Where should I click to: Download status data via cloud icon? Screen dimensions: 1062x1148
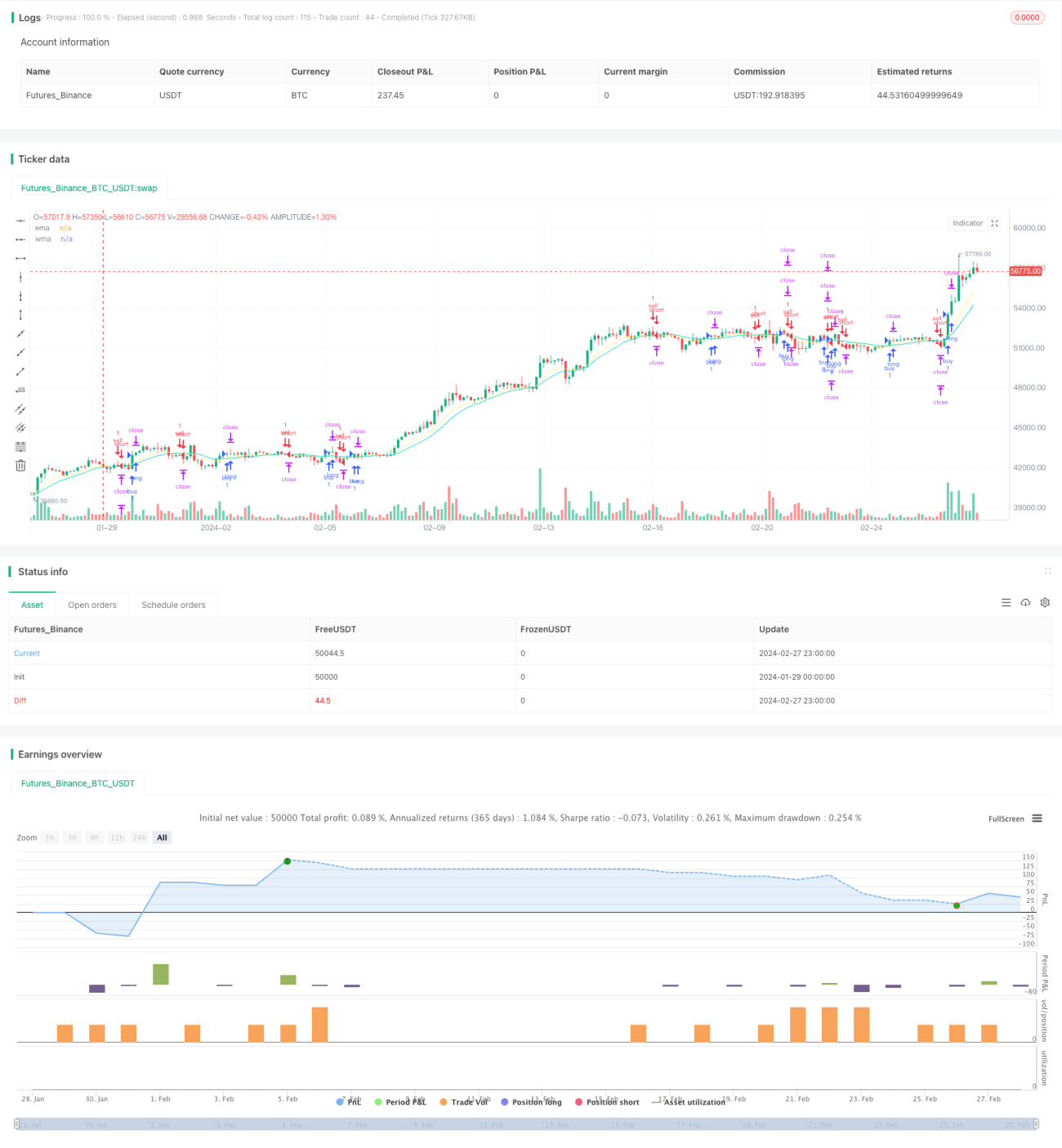pos(1025,602)
